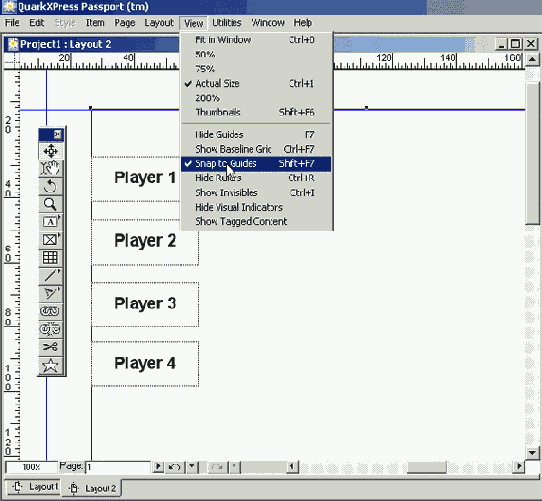Select the Picture Box tool
542x501 pixels.
50,240
